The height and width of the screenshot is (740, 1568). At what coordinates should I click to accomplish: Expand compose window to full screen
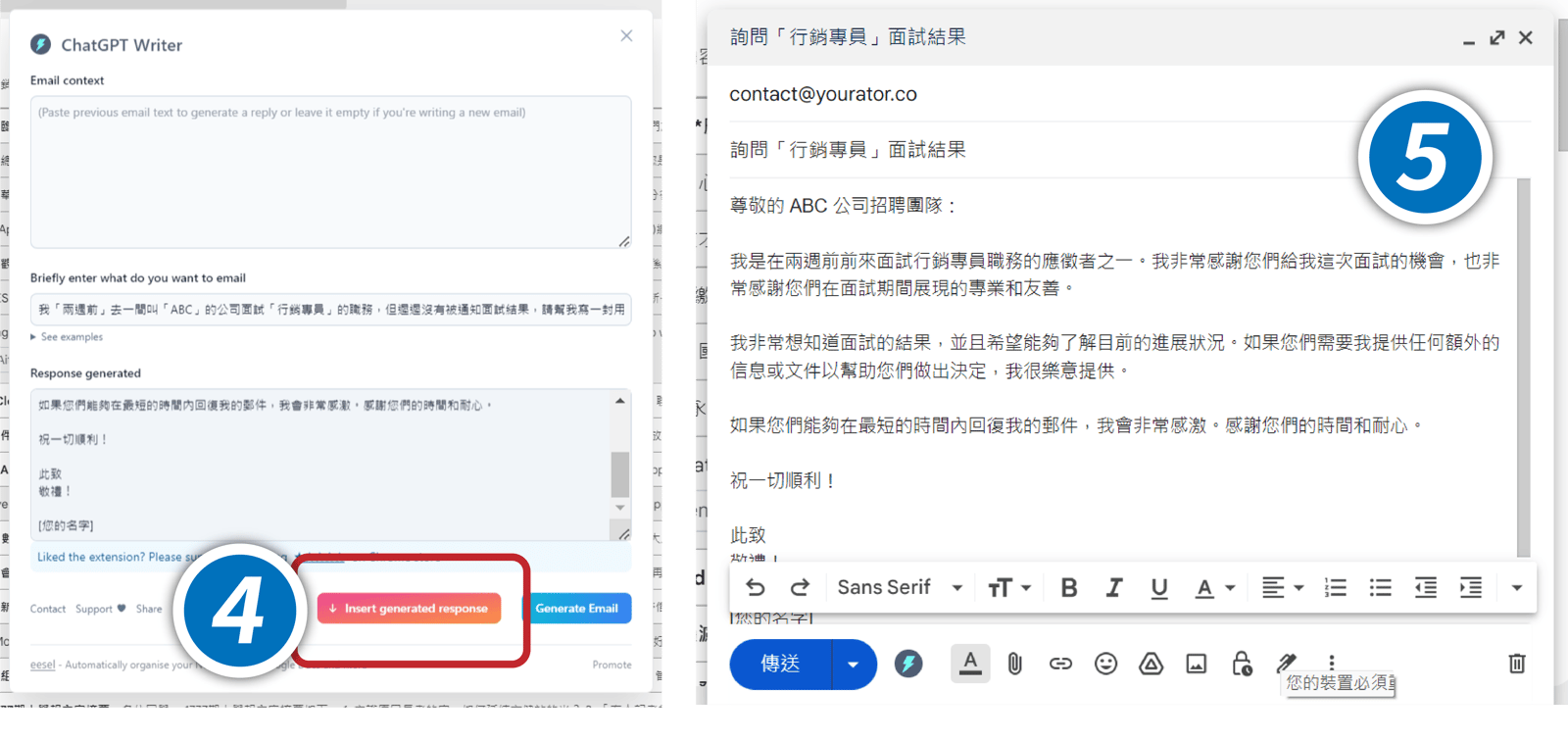[1496, 38]
